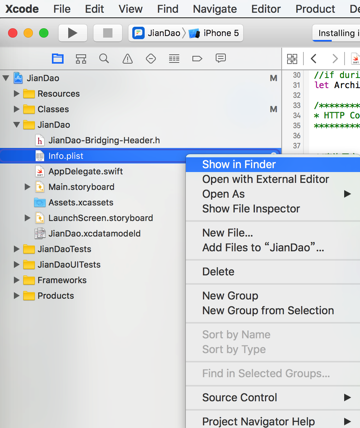360x428 pixels.
Task: Open the Find menu
Action: click(168, 9)
